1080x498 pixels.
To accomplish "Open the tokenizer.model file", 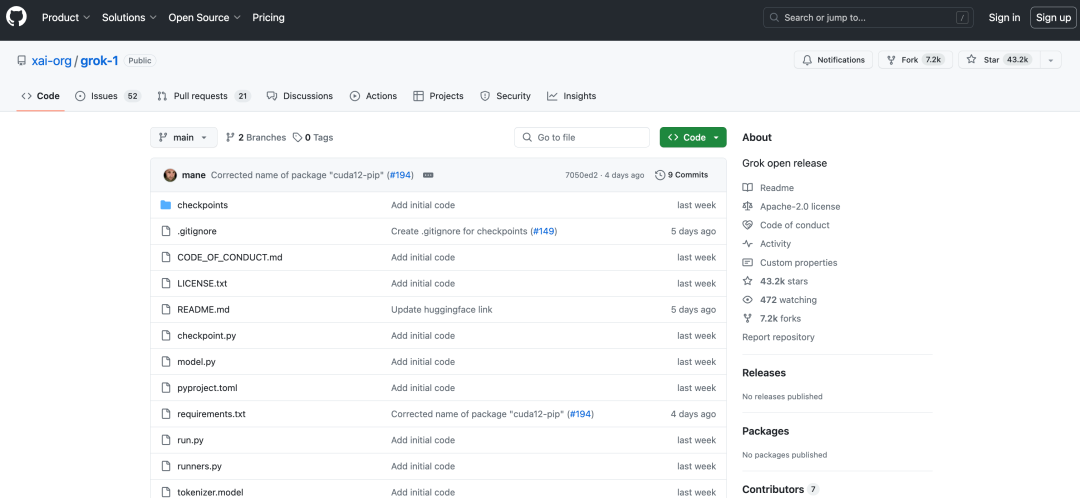I will [210, 492].
